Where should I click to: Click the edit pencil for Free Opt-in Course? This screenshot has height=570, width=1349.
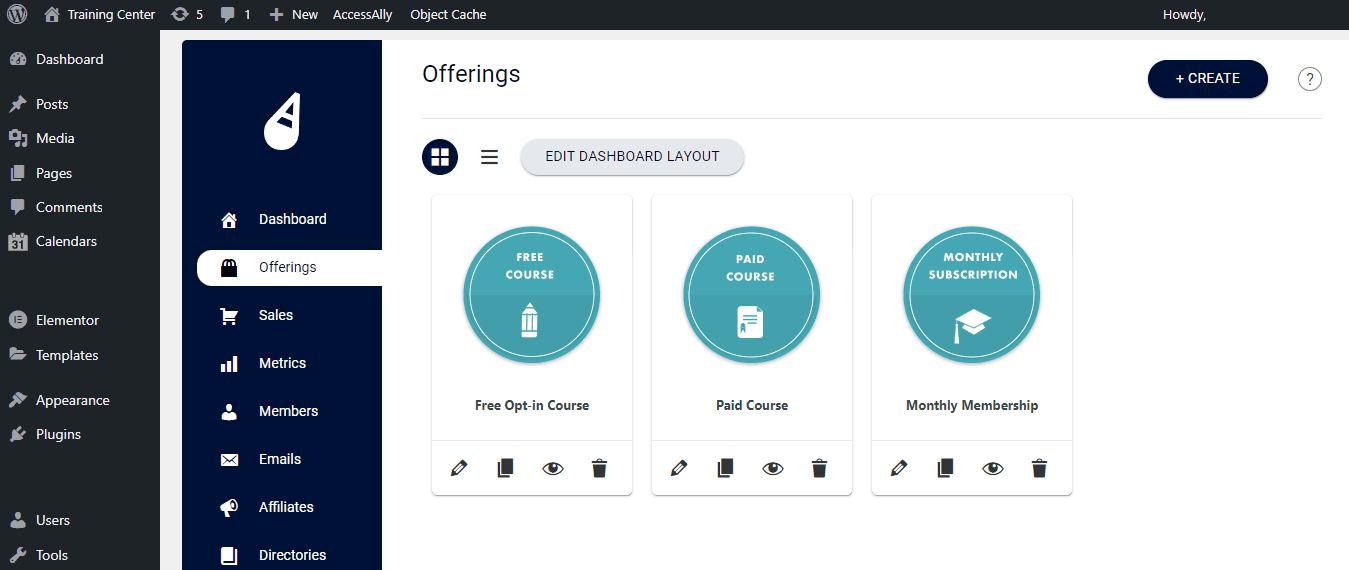[459, 468]
